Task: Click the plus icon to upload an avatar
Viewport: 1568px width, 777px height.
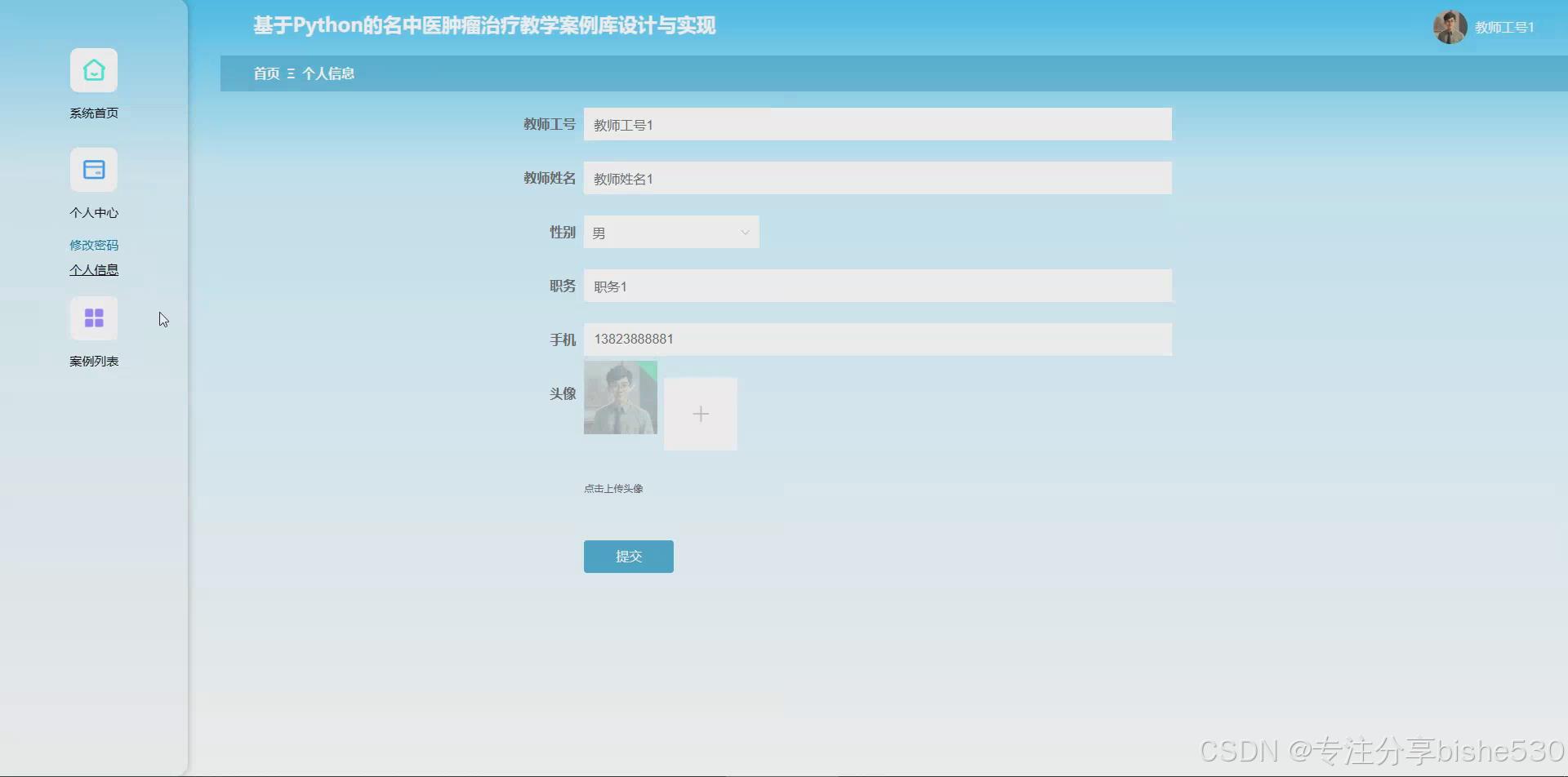Action: [x=700, y=414]
